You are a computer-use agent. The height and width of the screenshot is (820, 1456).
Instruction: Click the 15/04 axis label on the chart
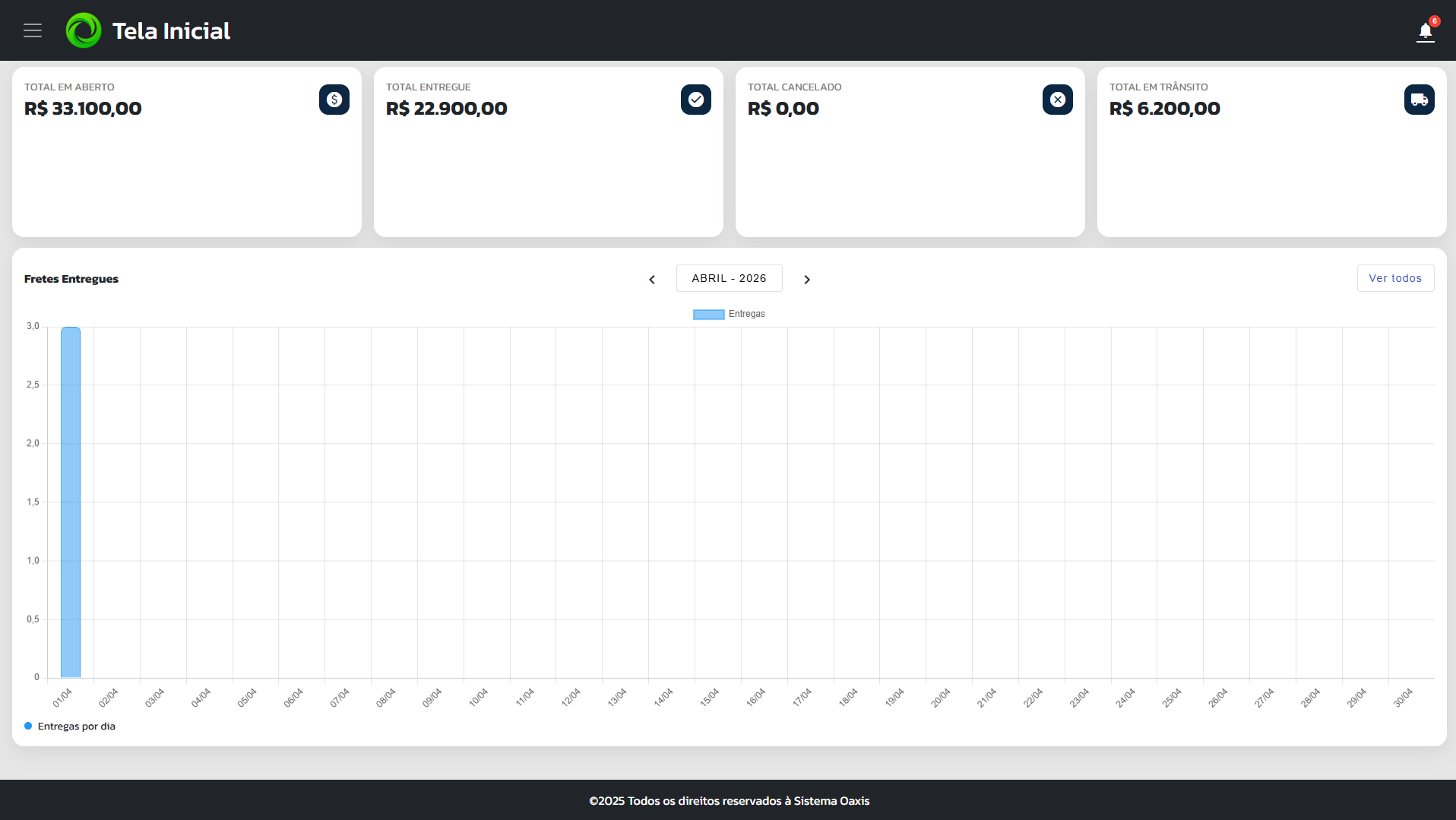click(x=709, y=695)
